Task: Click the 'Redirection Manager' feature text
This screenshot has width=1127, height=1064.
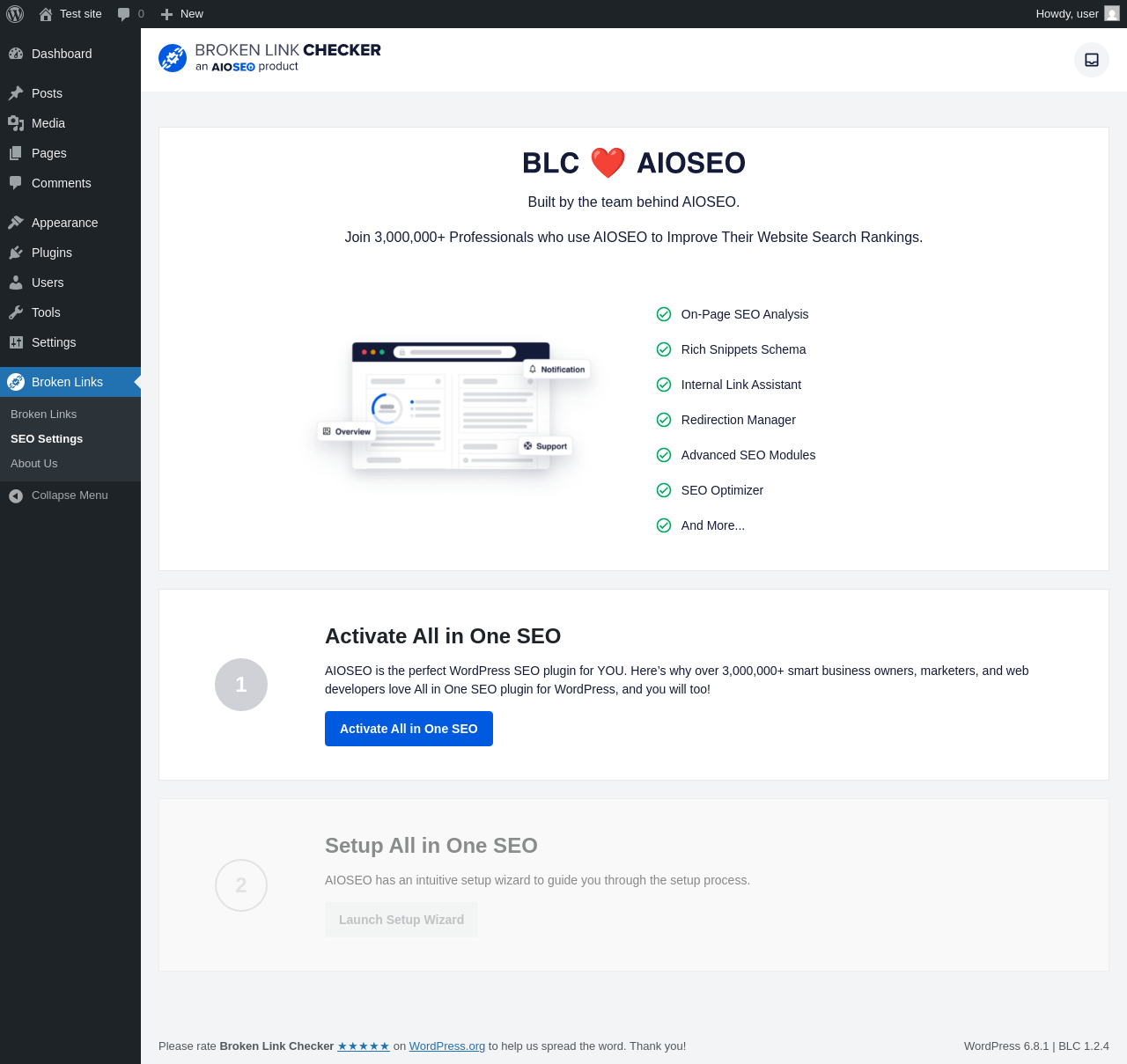Action: (739, 420)
